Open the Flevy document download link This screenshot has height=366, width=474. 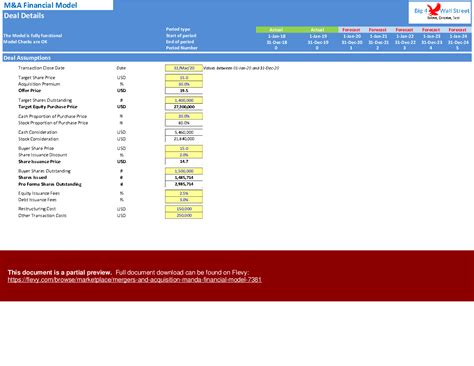point(134,280)
